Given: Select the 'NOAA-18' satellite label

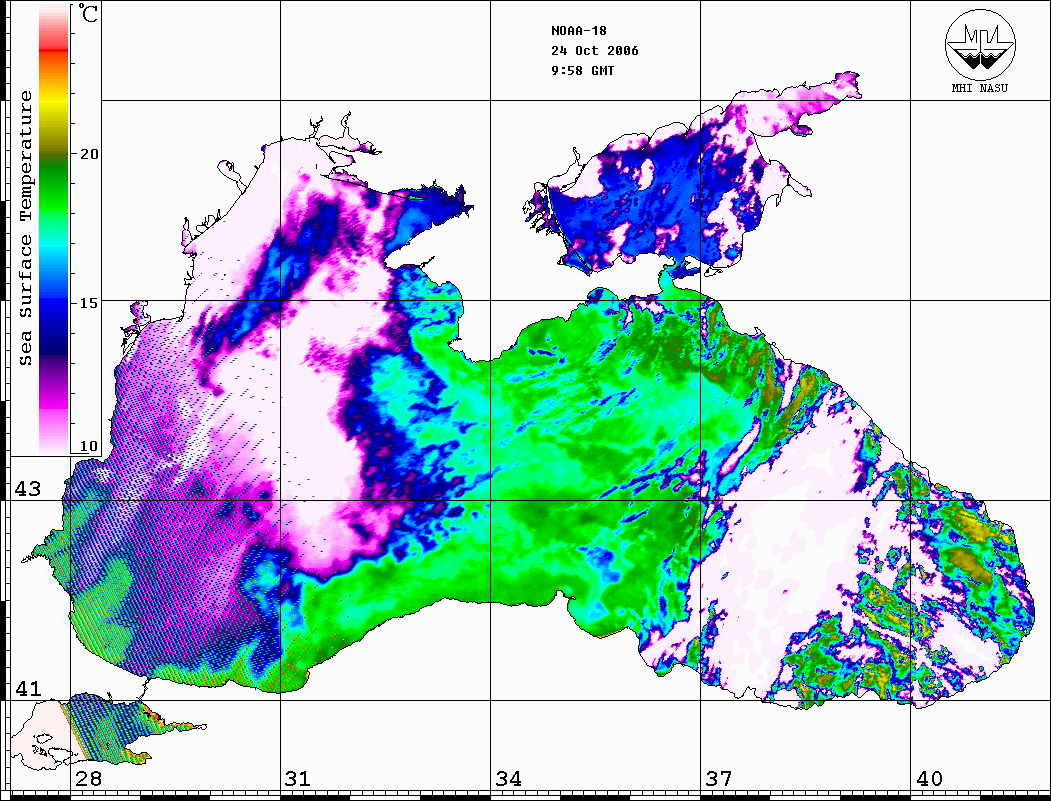Looking at the screenshot, I should pyautogui.click(x=578, y=31).
